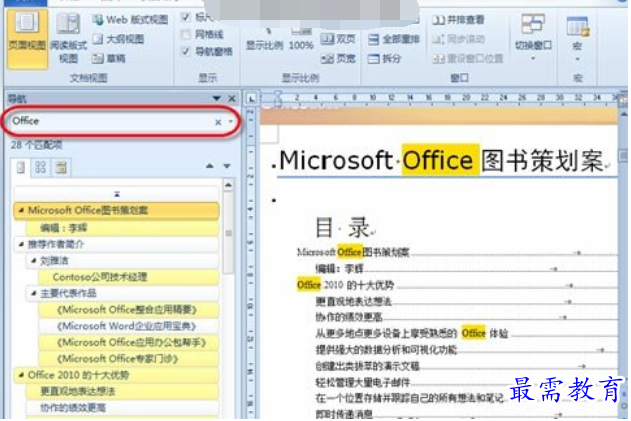Open Full Screen Reading view (阅读版式视图)
The height and width of the screenshot is (421, 631).
68,38
